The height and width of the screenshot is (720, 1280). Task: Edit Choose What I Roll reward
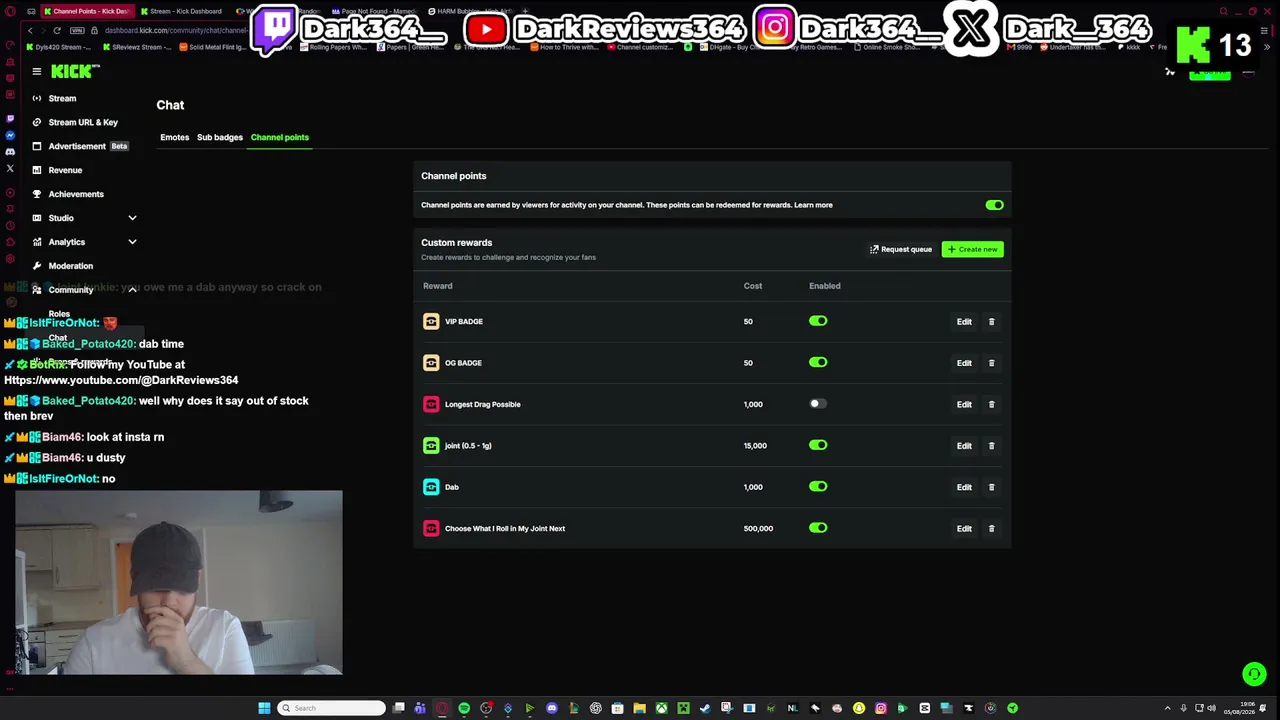click(964, 529)
